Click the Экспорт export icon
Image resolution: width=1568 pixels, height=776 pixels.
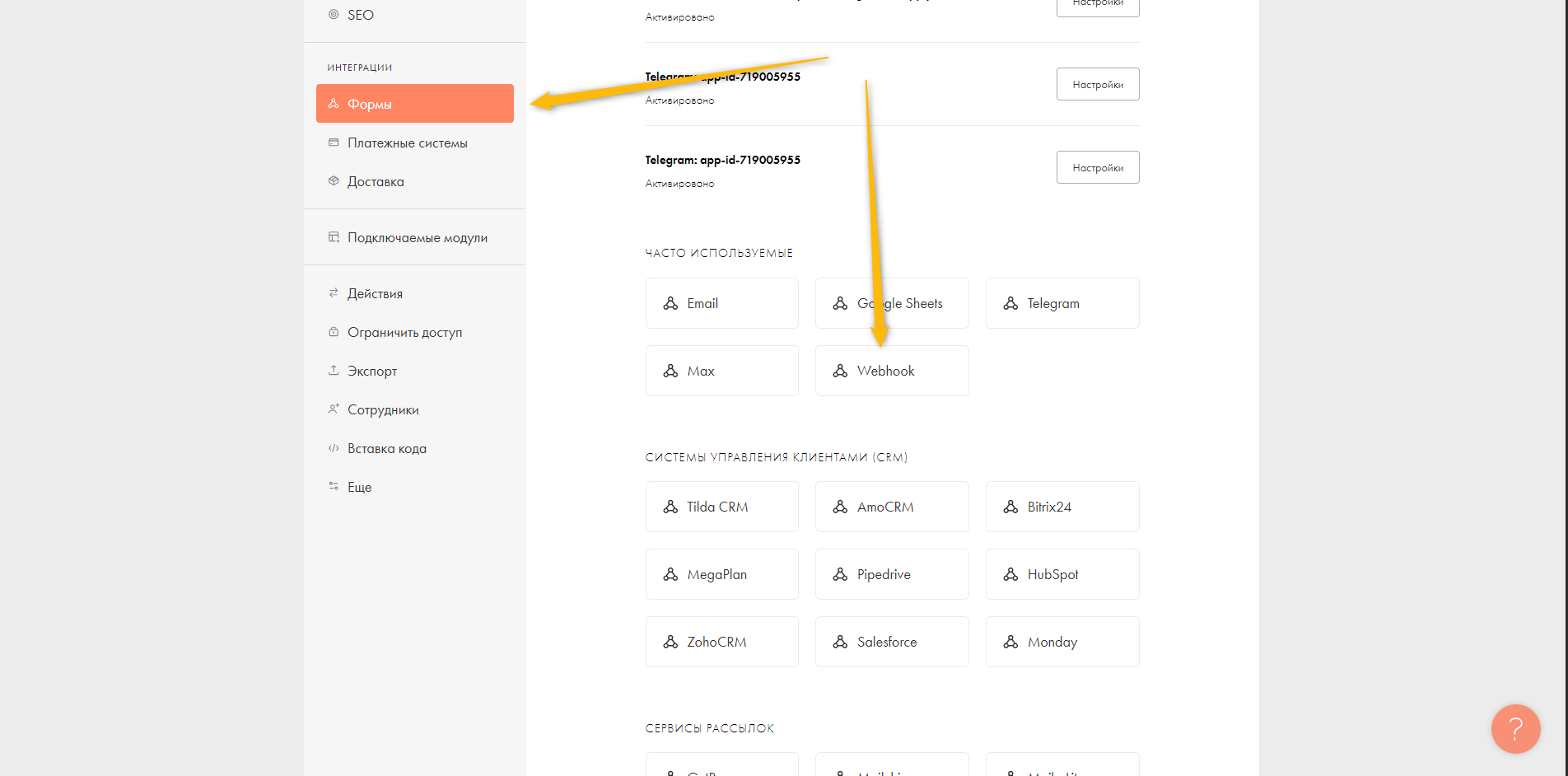(333, 371)
